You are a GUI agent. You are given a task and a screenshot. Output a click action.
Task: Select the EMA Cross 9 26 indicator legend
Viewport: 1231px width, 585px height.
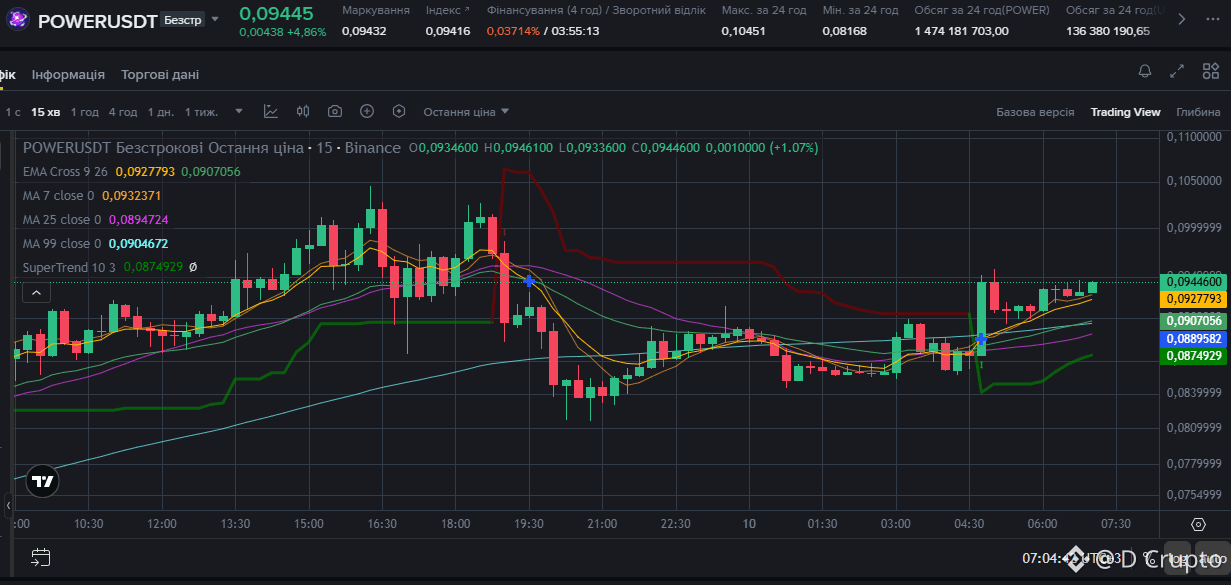[66, 171]
